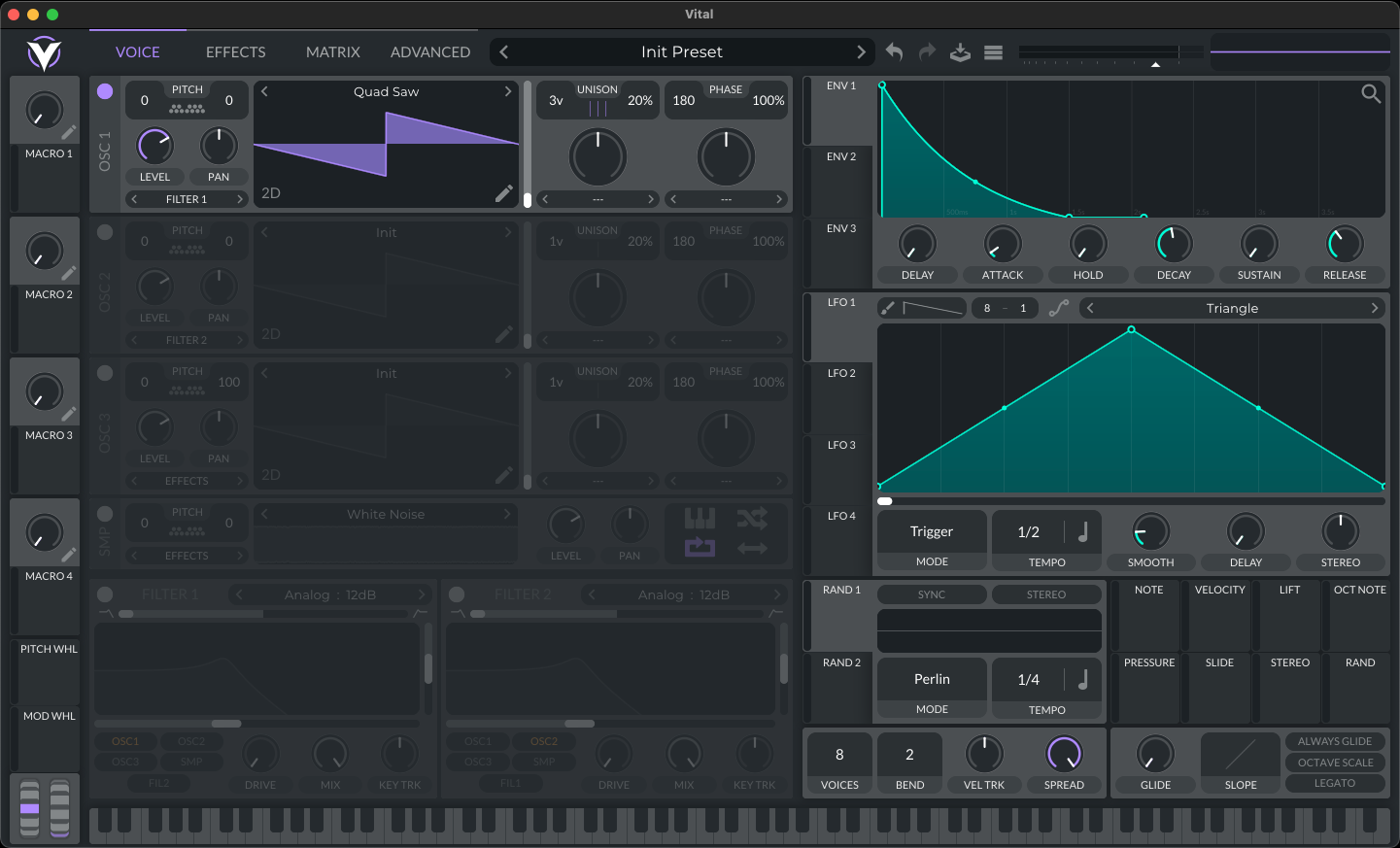Click the LFO 1 paint brush icon

click(888, 308)
